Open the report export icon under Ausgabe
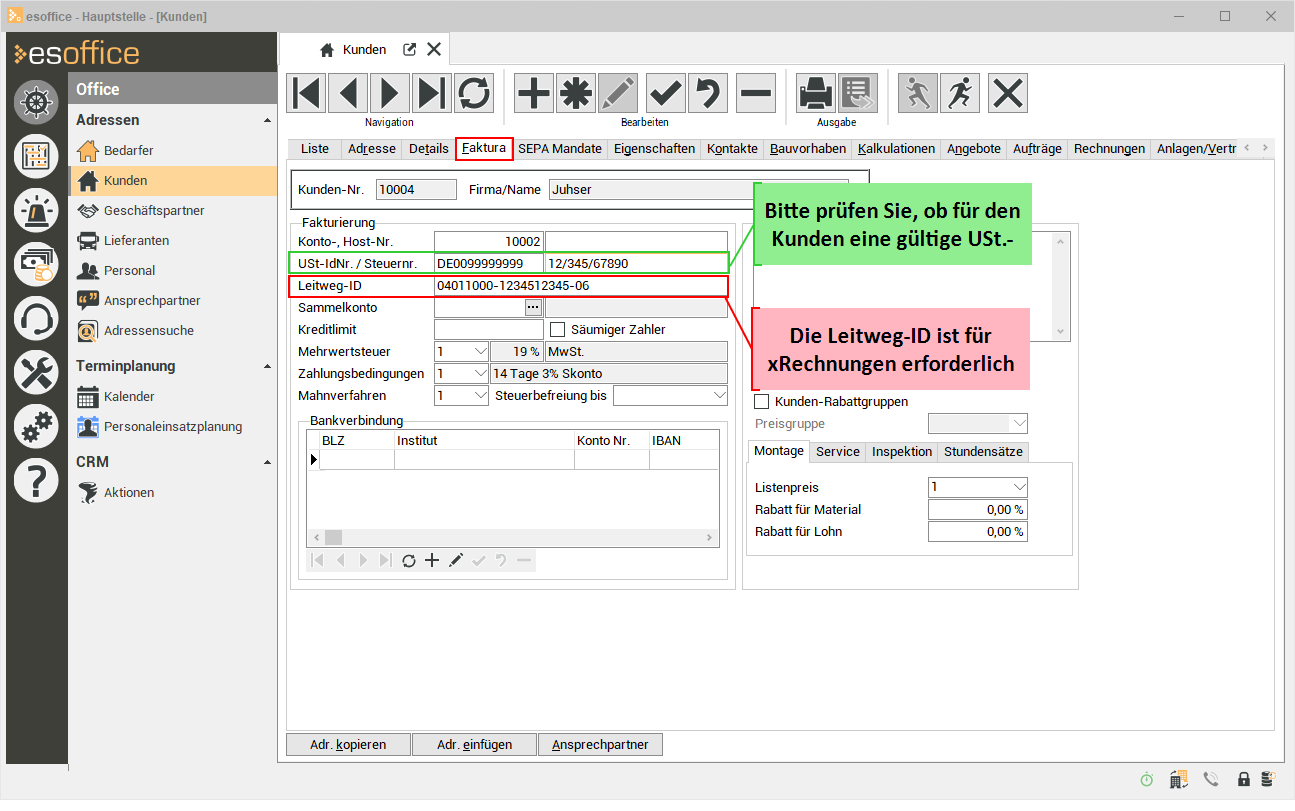This screenshot has height=811, width=1295. pos(858,93)
